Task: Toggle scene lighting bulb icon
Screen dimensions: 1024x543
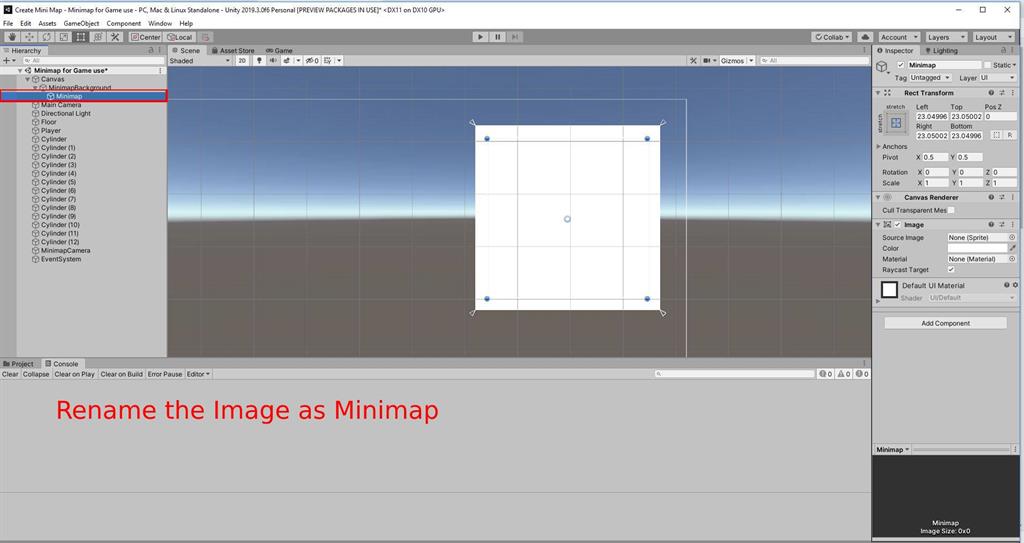Action: 259,60
